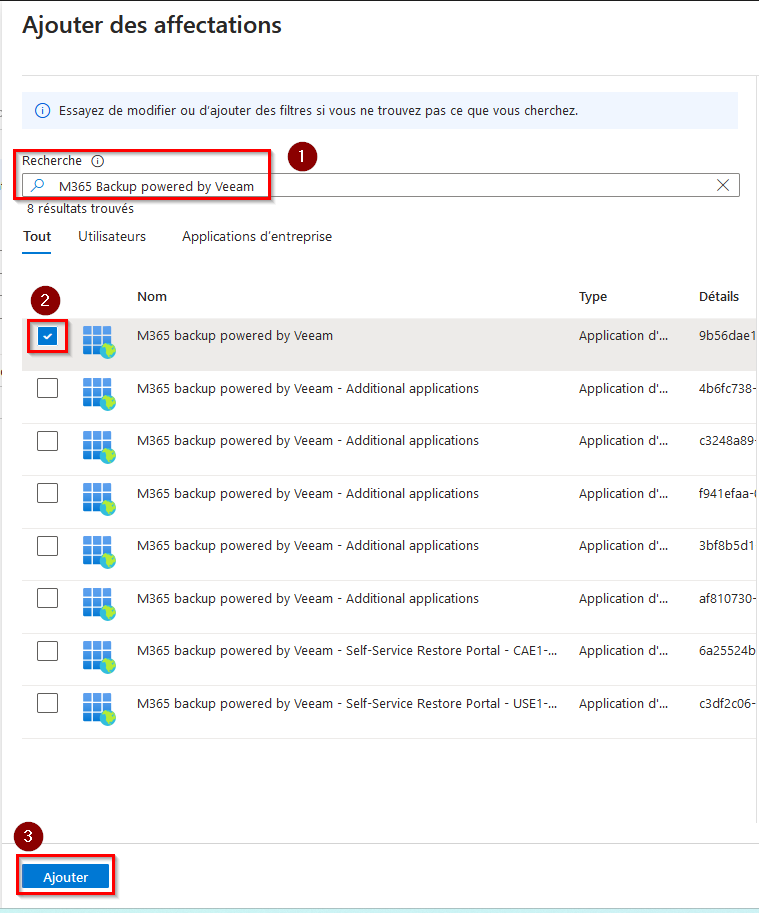The width and height of the screenshot is (759, 913).
Task: Open the info tooltip next to Recherche
Action: tap(98, 161)
